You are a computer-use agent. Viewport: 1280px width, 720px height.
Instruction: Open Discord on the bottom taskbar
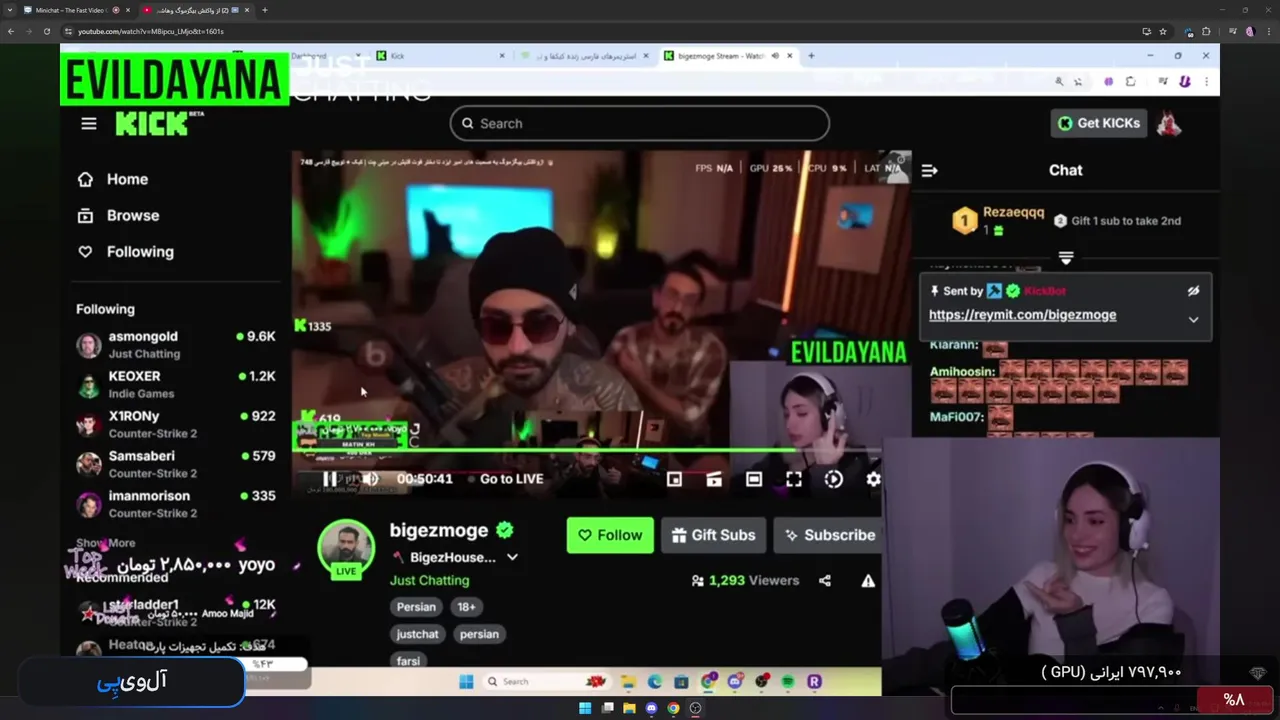(651, 708)
